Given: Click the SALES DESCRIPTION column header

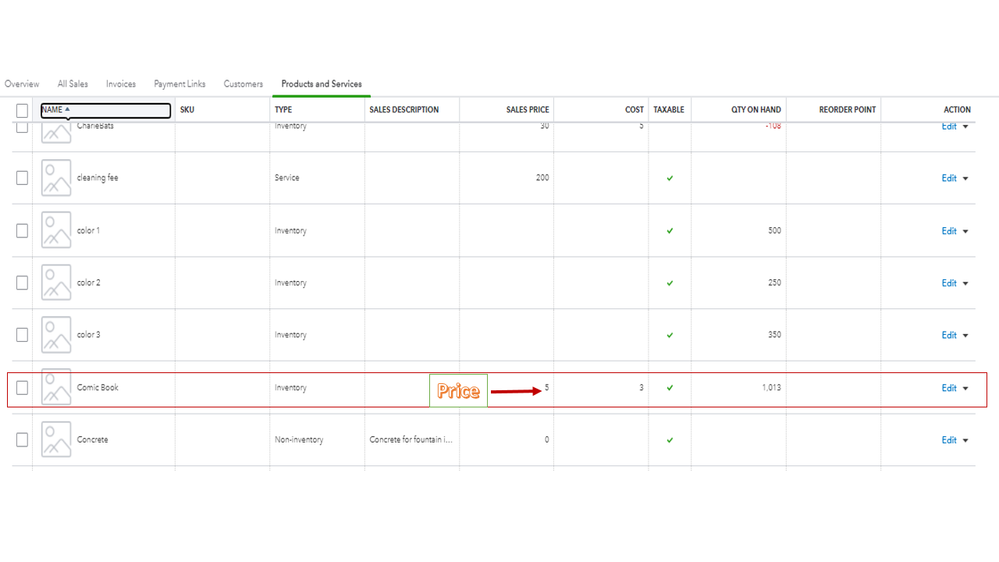Looking at the screenshot, I should (404, 110).
